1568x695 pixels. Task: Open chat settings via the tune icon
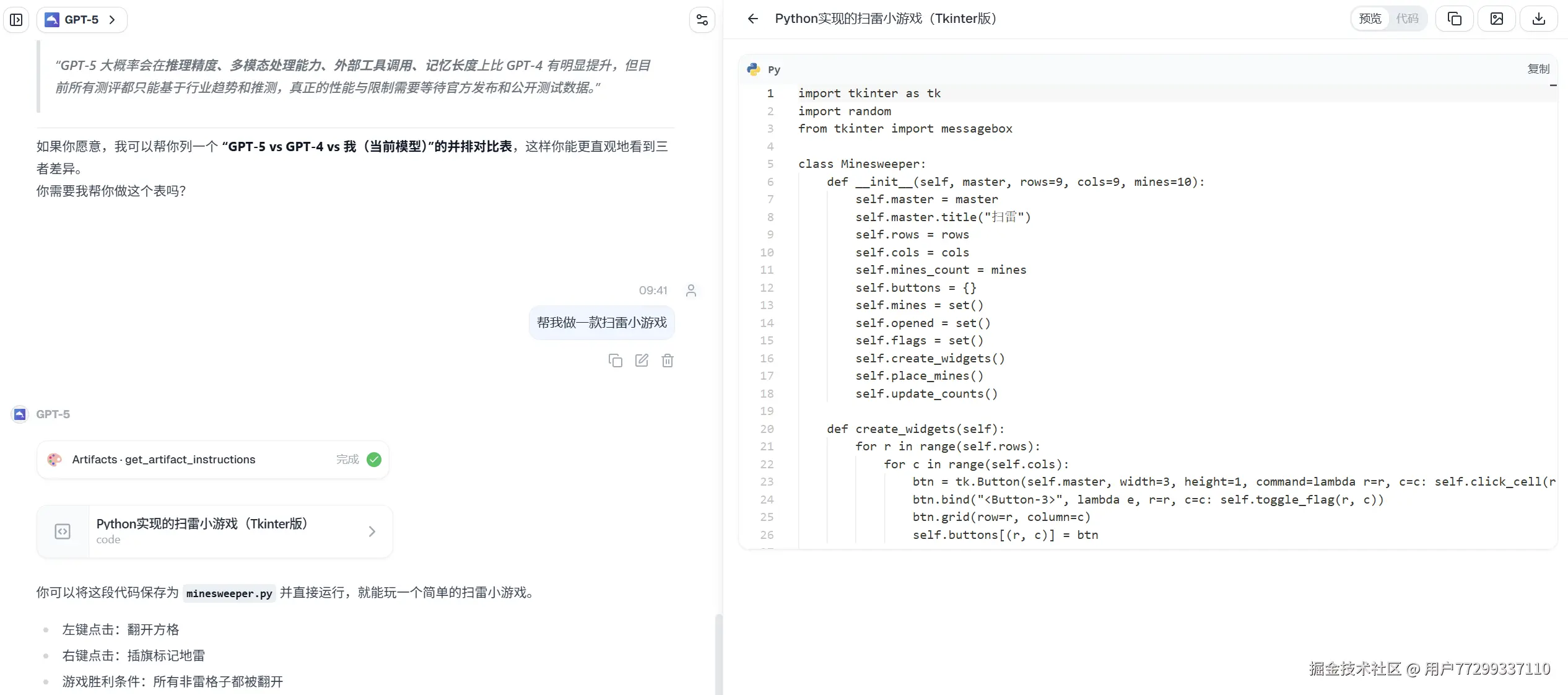click(700, 19)
